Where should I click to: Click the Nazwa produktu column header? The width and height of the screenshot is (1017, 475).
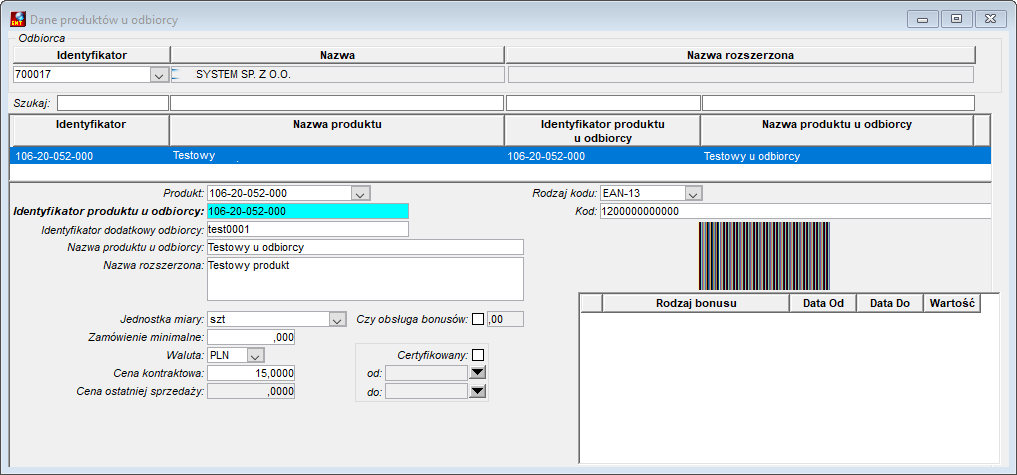tap(337, 130)
